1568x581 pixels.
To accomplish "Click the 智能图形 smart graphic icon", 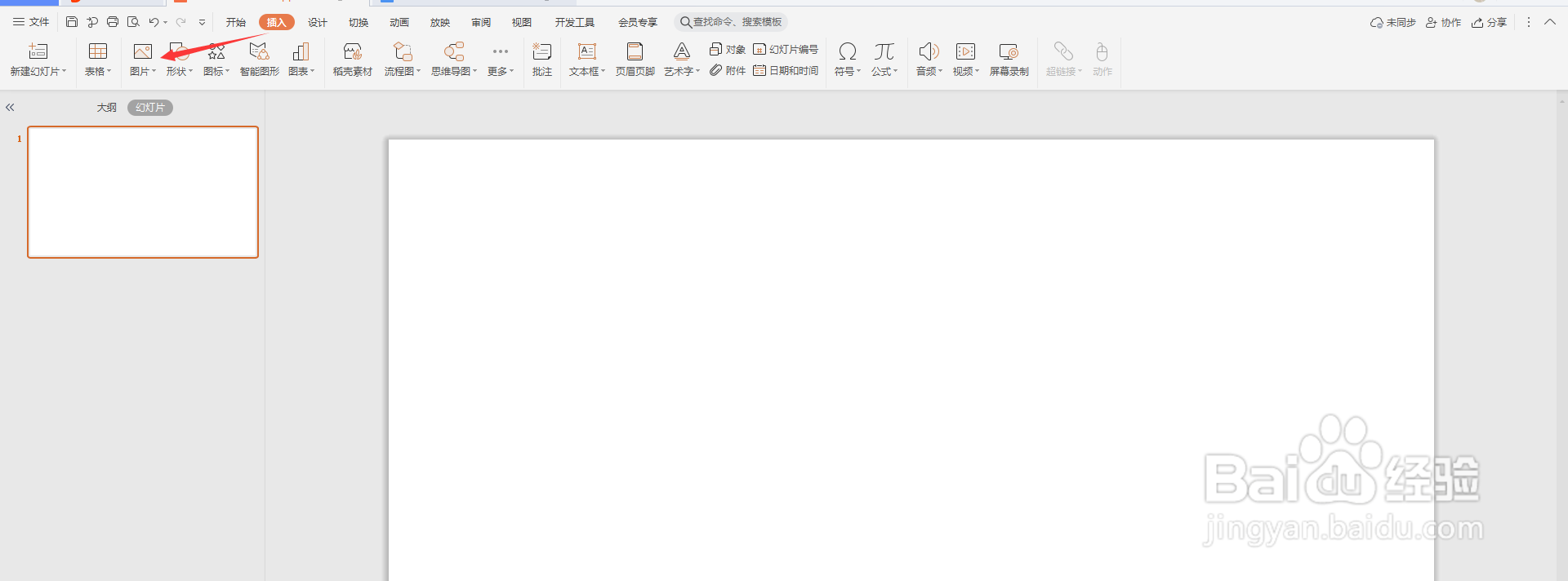I will coord(259,51).
